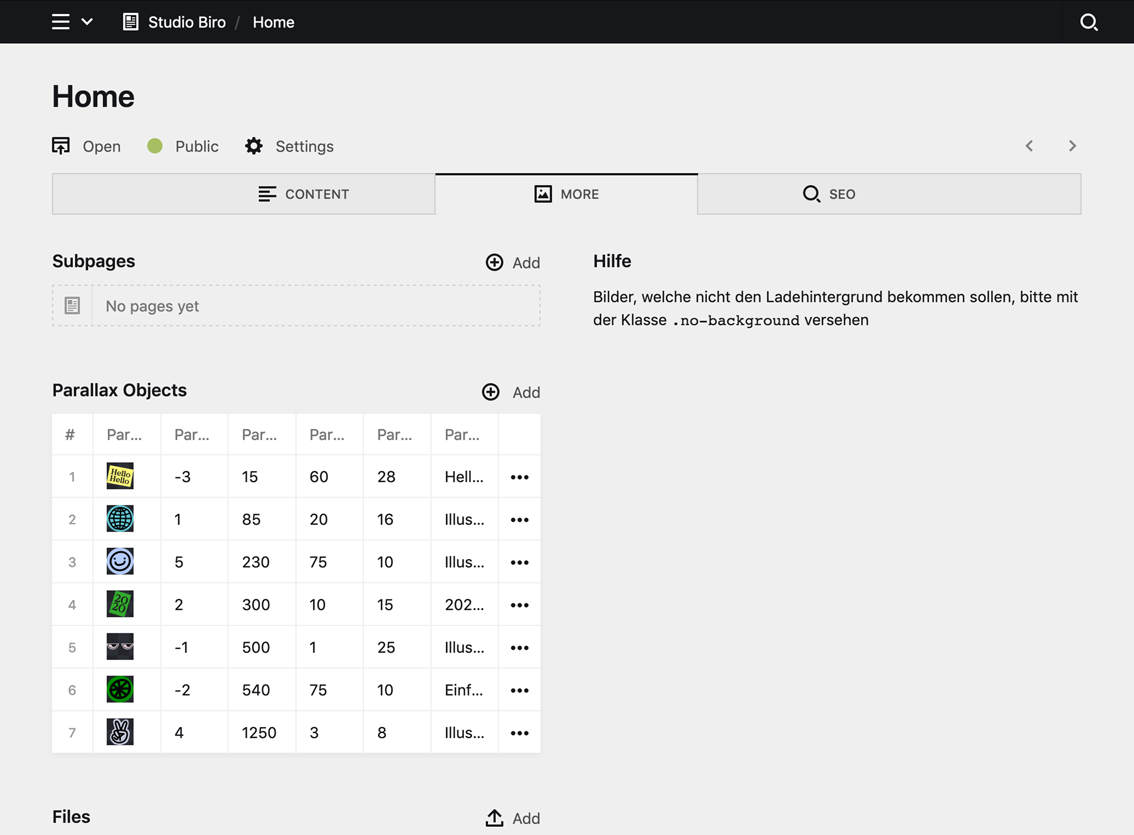
Task: Select Home in the breadcrumb
Action: 272,21
